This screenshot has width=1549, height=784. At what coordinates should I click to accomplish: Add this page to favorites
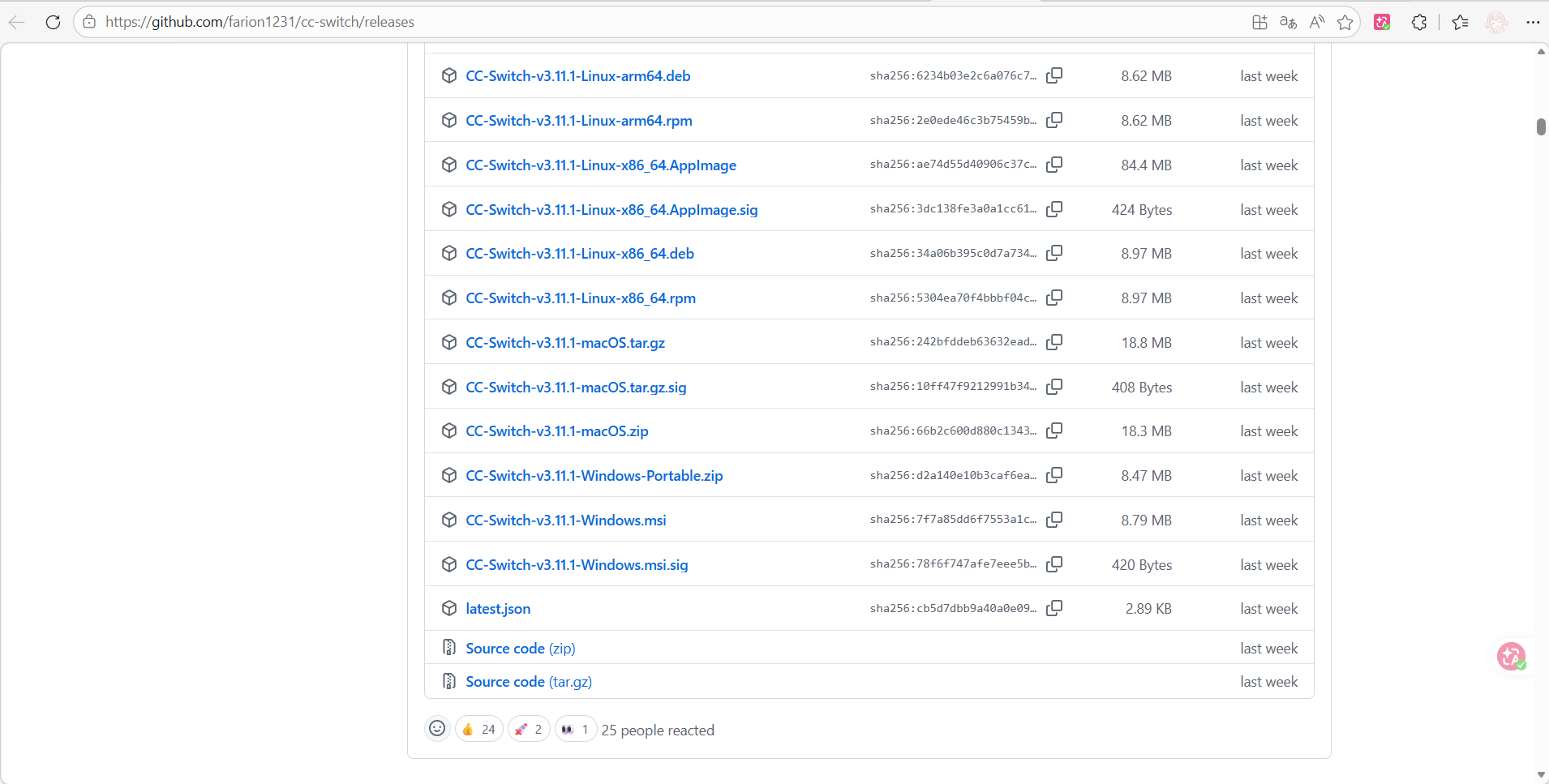1345,22
